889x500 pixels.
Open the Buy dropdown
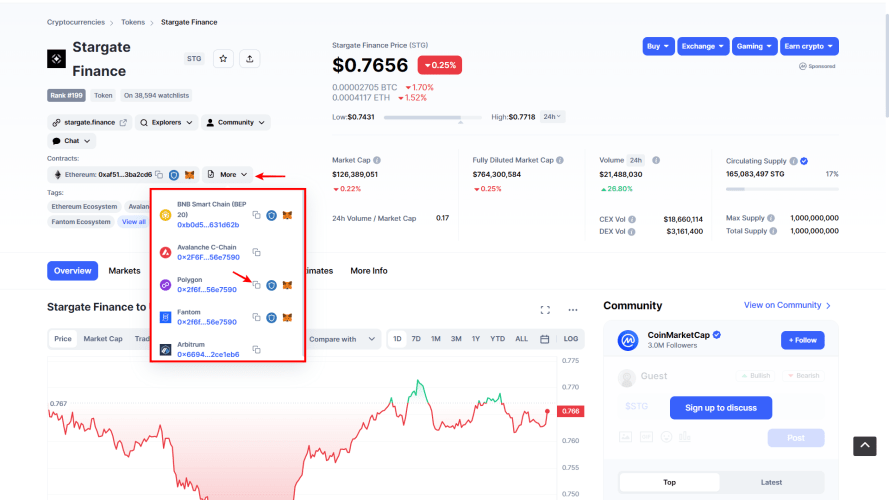click(x=658, y=46)
